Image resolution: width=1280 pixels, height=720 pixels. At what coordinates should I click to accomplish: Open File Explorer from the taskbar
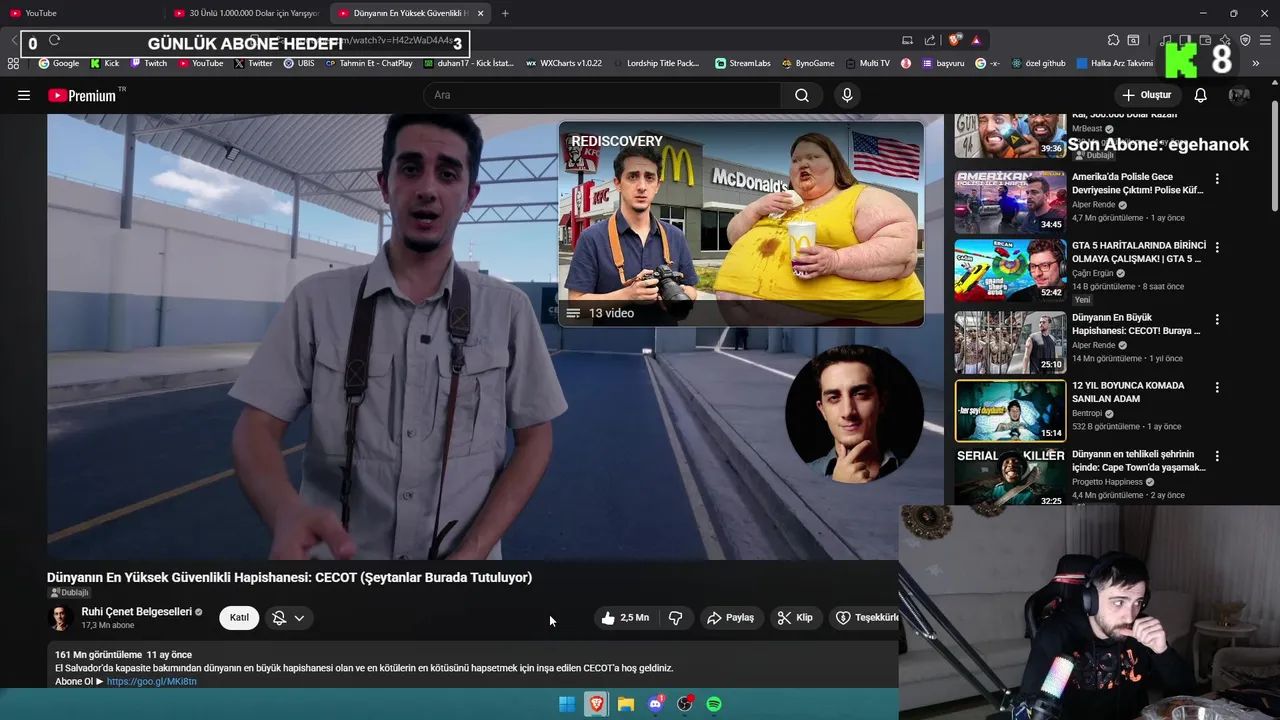coord(626,704)
